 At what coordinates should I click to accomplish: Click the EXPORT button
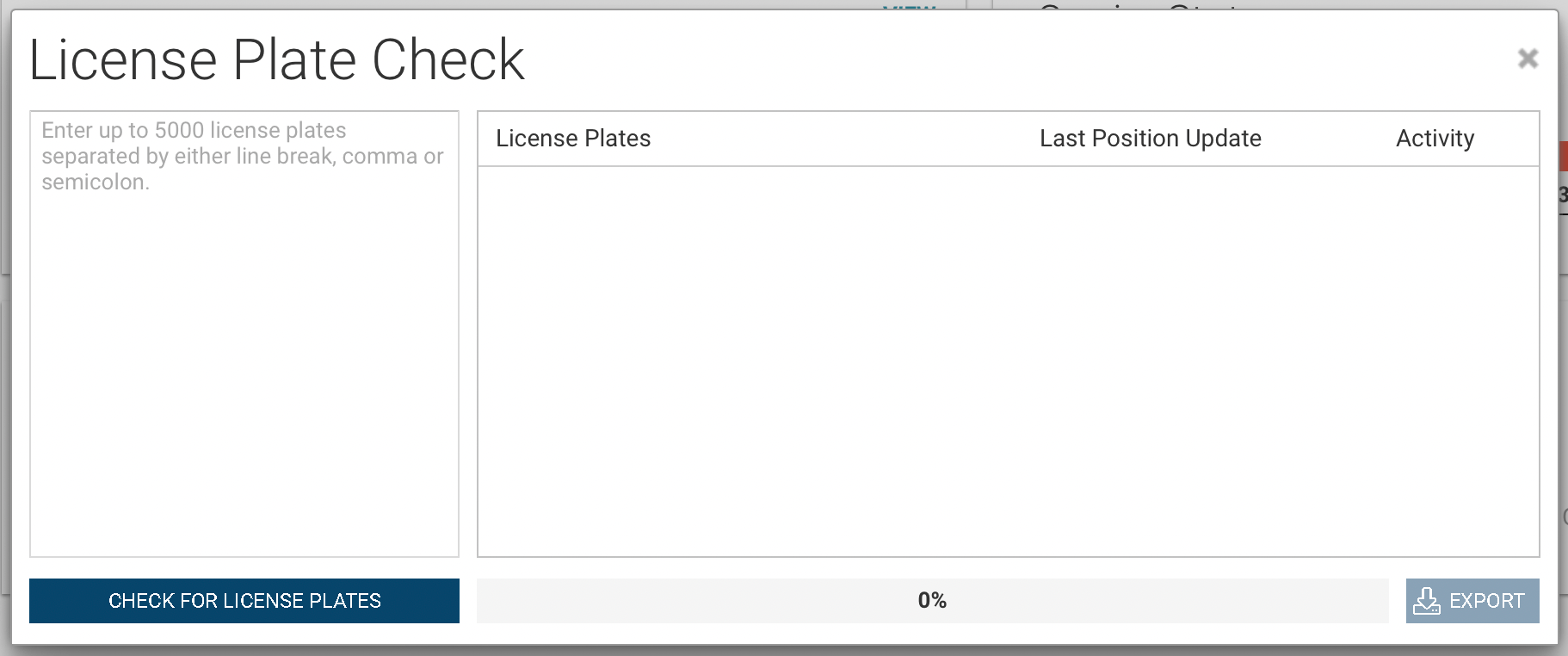click(1472, 600)
